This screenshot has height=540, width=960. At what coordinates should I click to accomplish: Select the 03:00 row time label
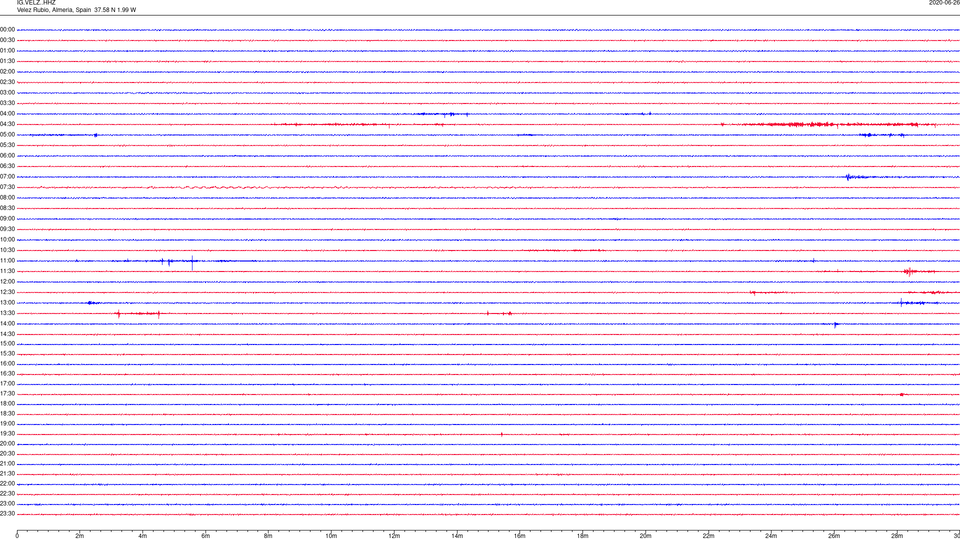click(x=7, y=92)
